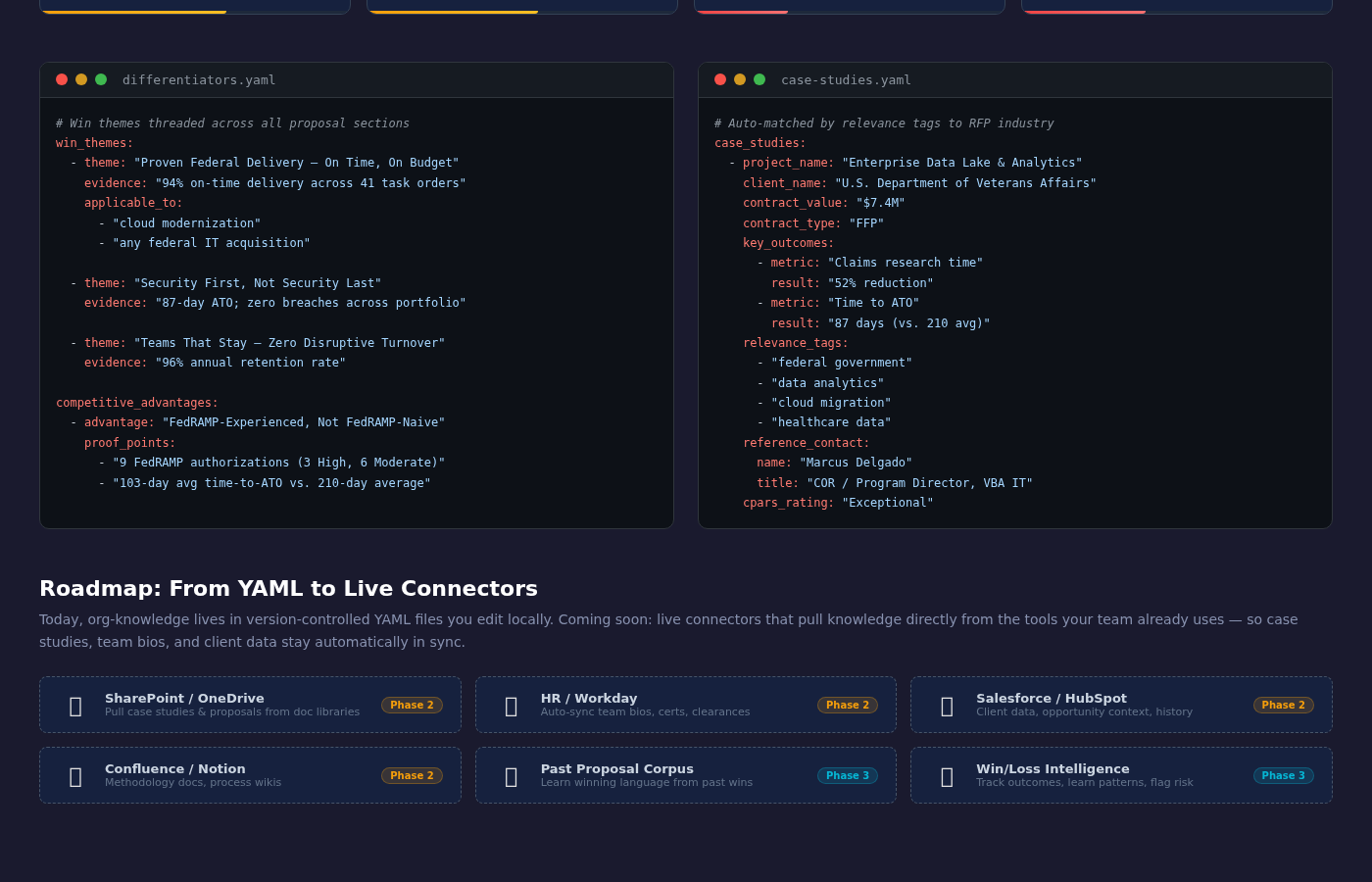Viewport: 1372px width, 882px height.
Task: Click the Confluence / Notion connector icon
Action: (75, 775)
